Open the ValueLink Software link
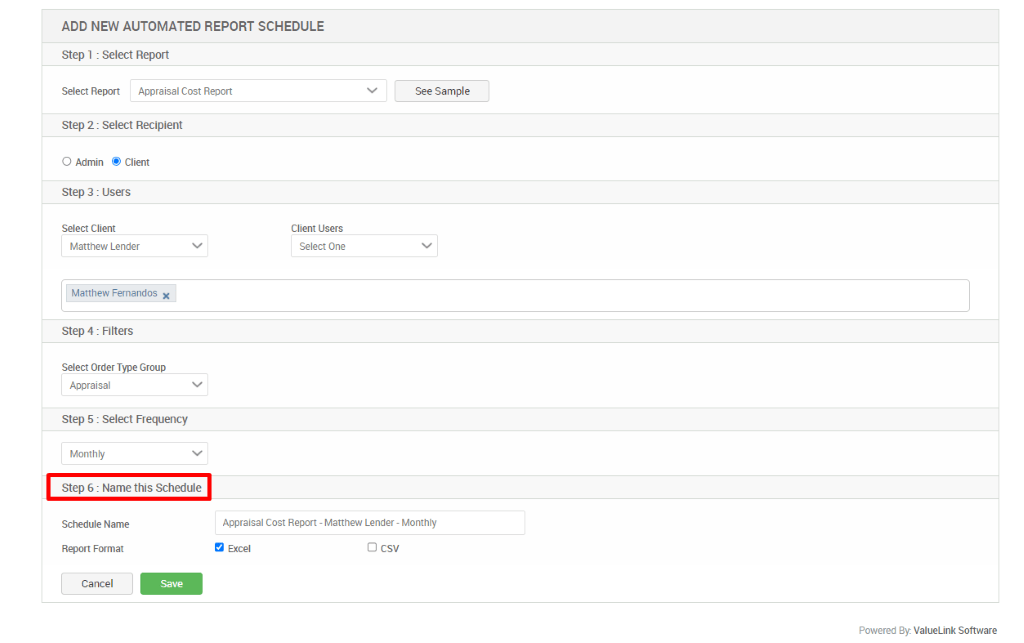This screenshot has height=643, width=1024. (x=955, y=630)
